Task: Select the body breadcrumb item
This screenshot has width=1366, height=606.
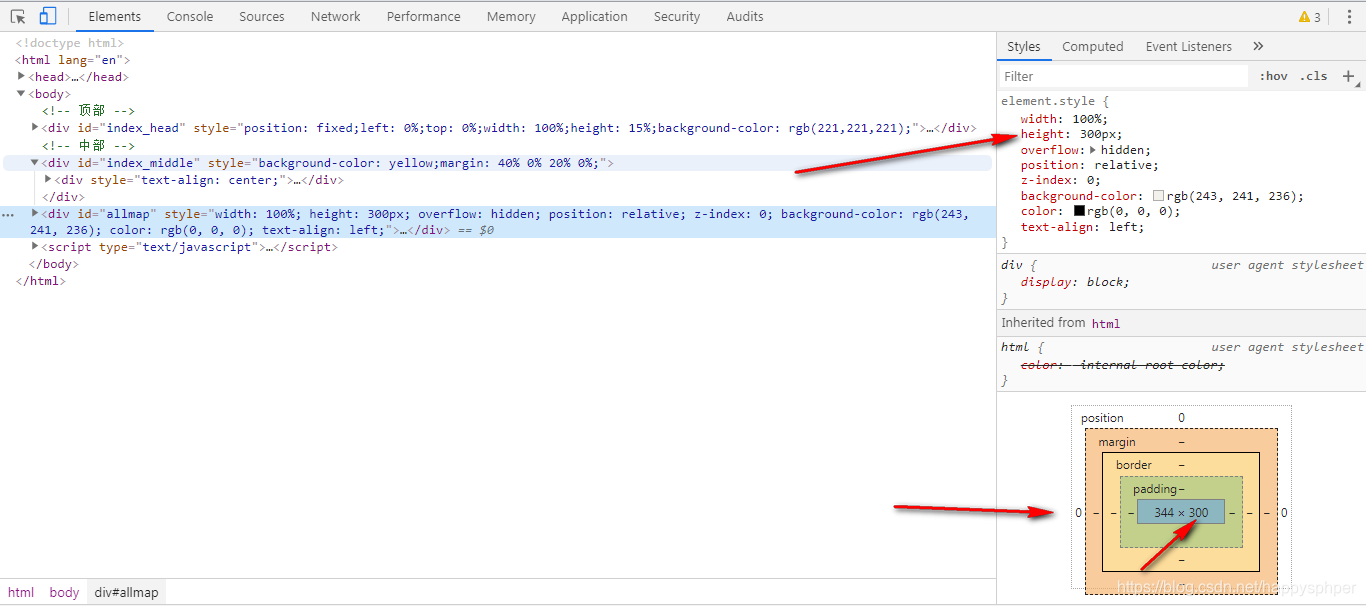Action: pyautogui.click(x=64, y=592)
